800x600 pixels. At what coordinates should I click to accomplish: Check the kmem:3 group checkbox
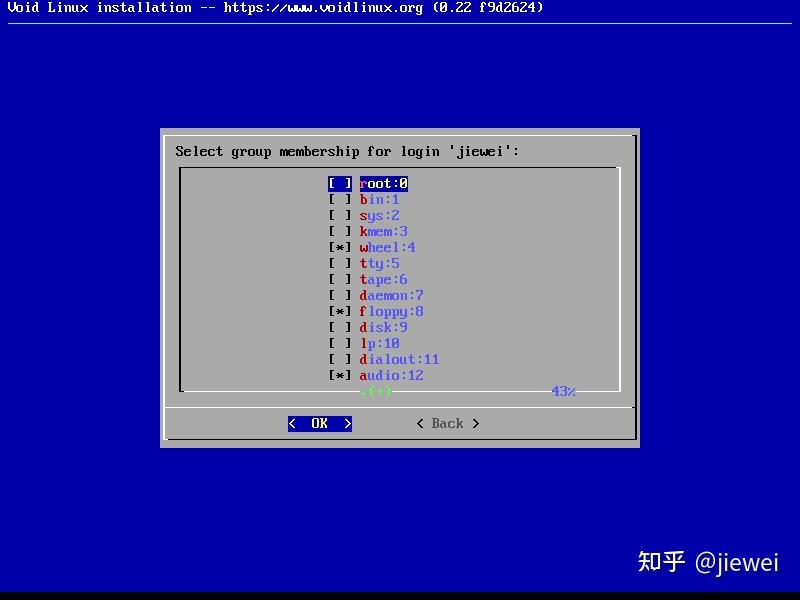[x=339, y=231]
